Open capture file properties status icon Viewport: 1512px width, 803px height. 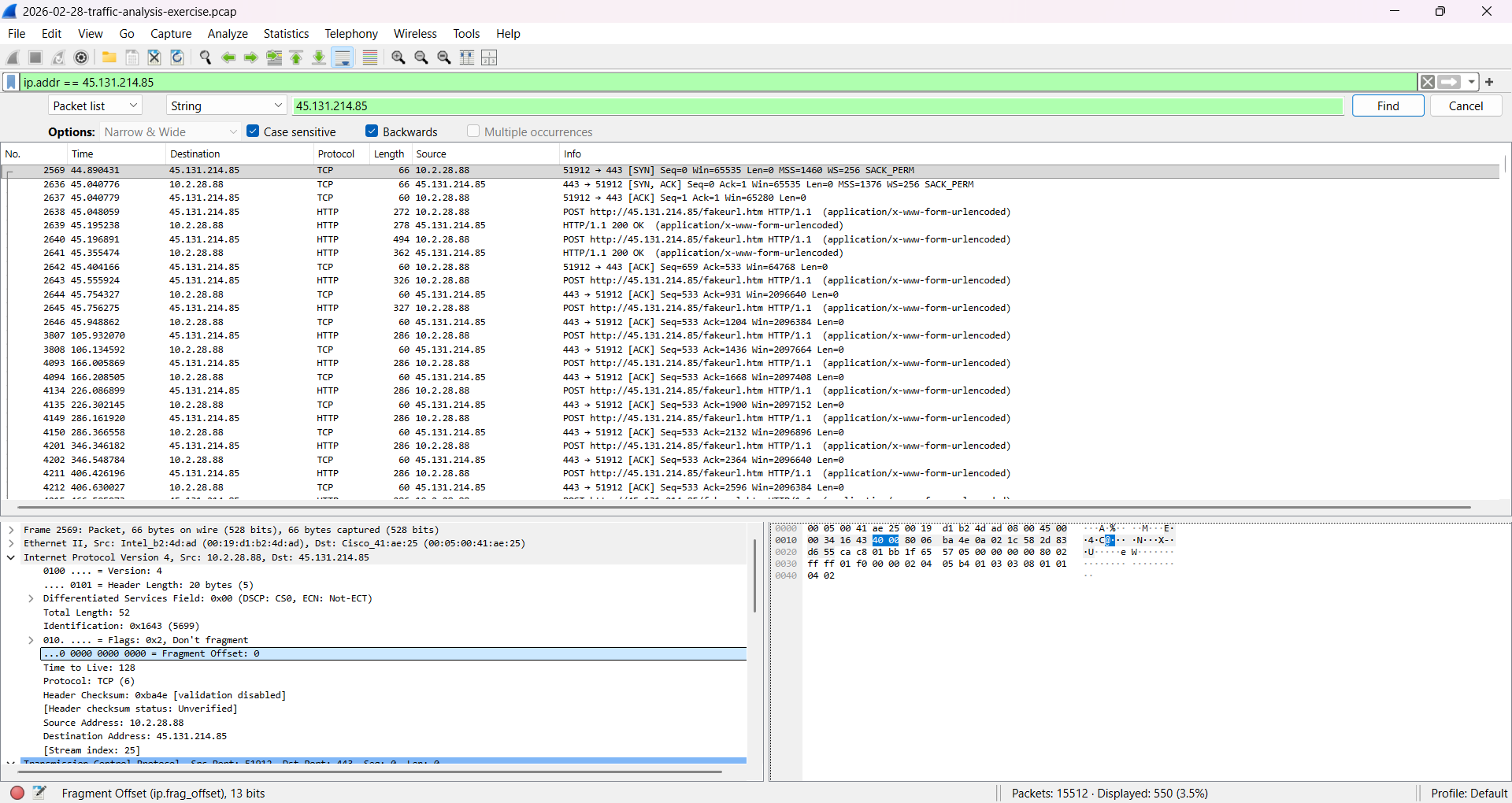click(x=40, y=793)
